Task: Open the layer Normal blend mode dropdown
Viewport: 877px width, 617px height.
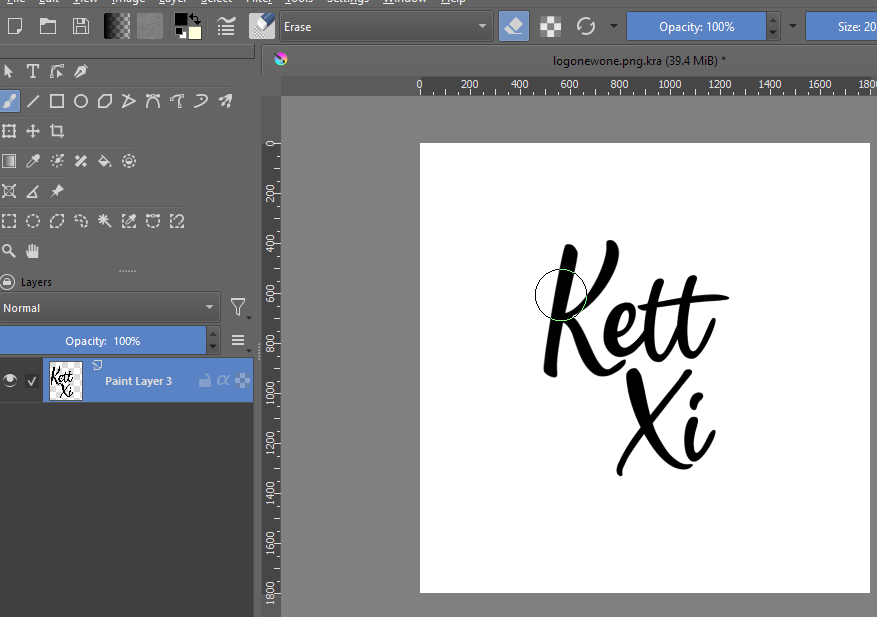Action: point(110,308)
